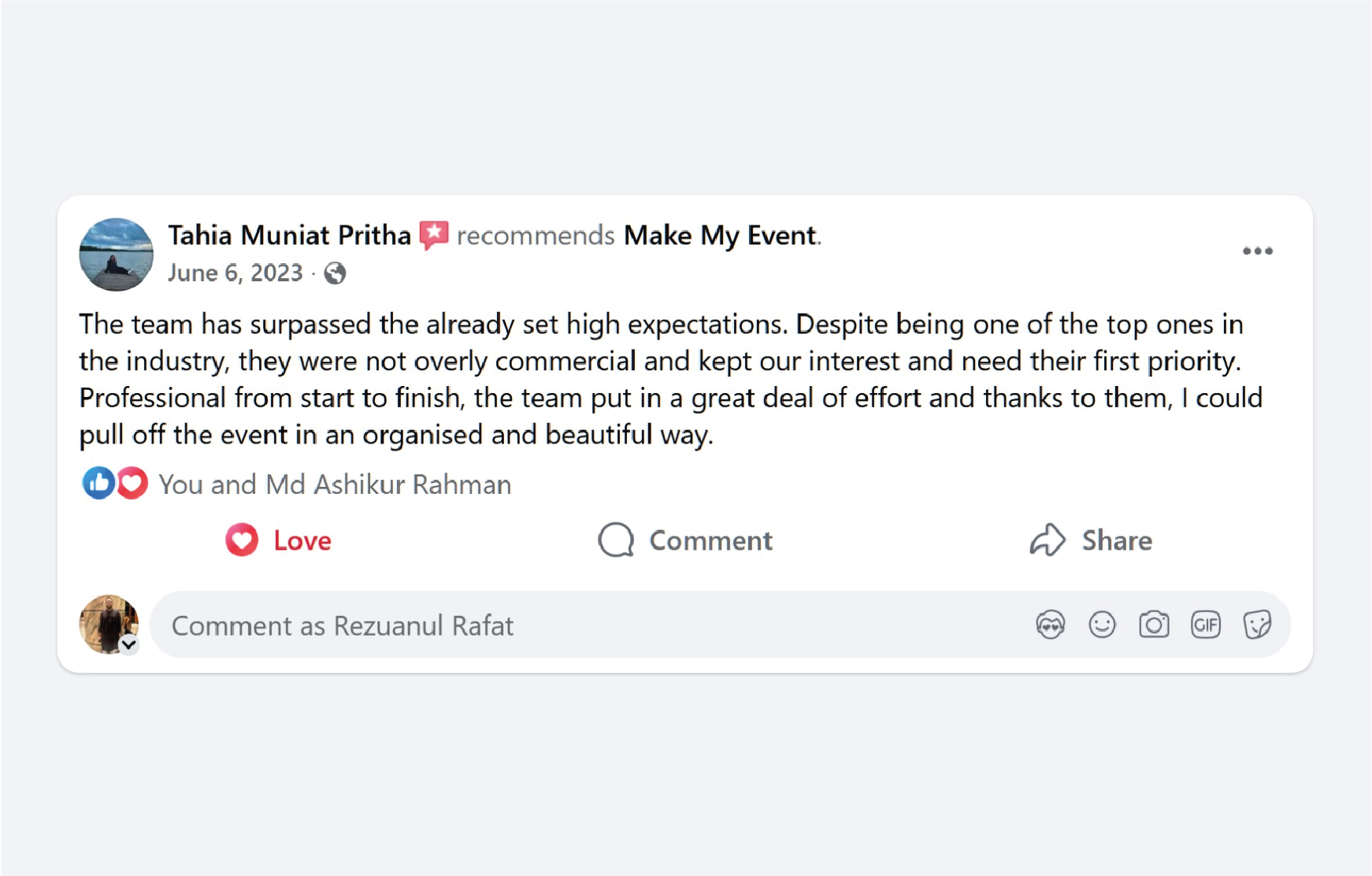Image resolution: width=1372 pixels, height=876 pixels.
Task: Click Tahia's profile picture thumbnail
Action: [117, 254]
